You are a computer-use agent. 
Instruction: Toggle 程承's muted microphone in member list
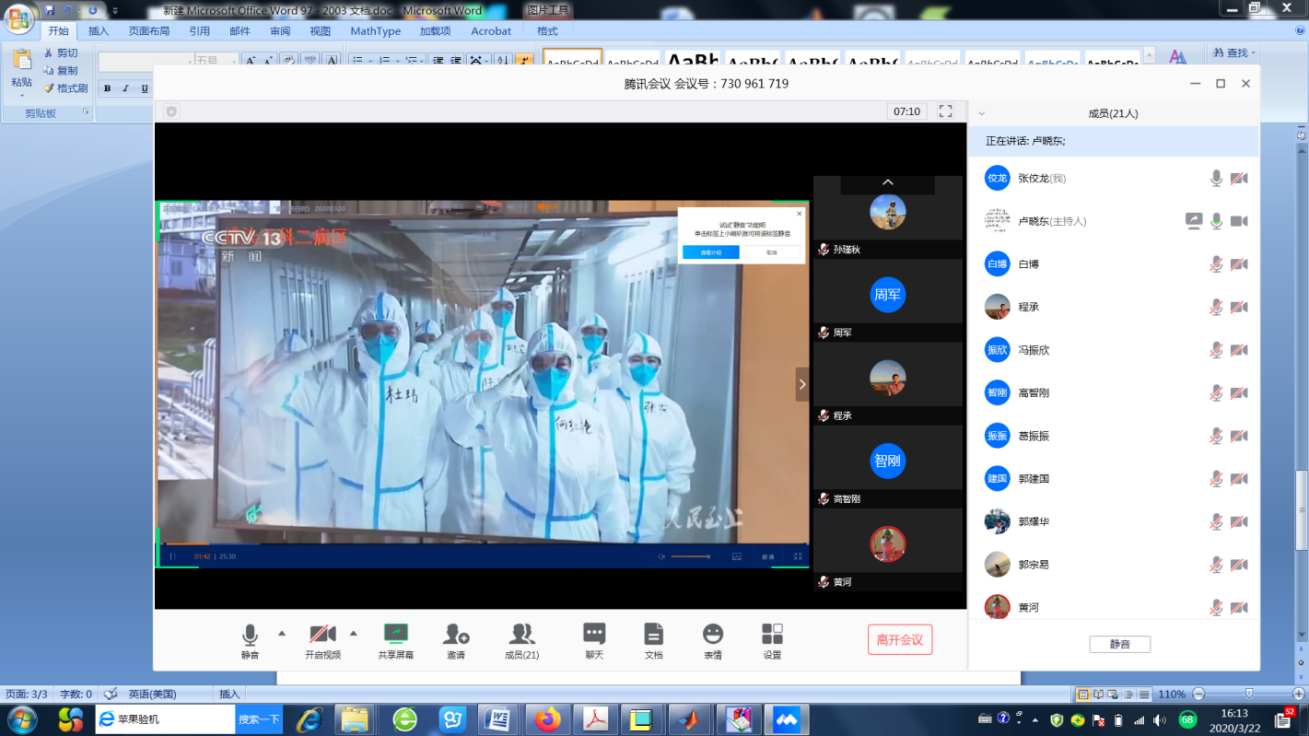[x=1216, y=307]
